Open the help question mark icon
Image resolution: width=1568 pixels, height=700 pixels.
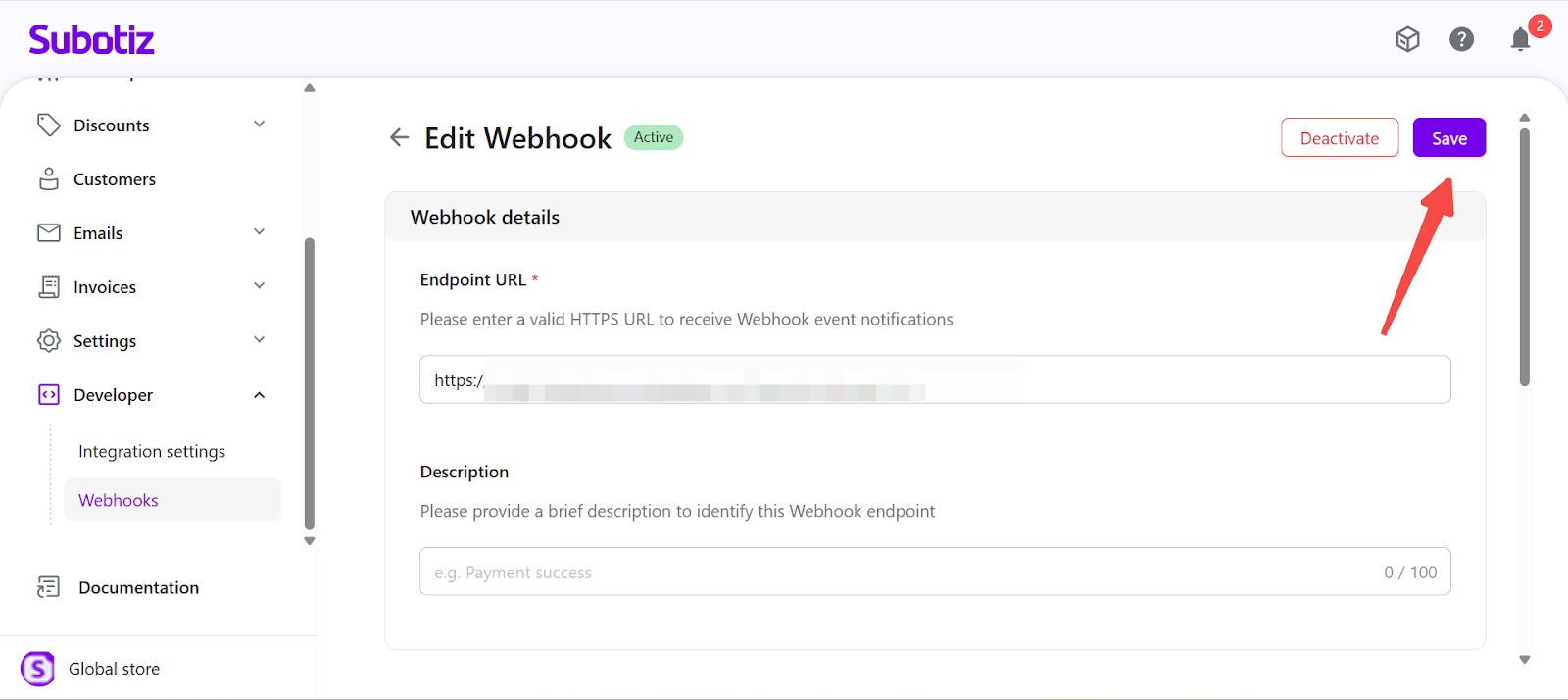click(x=1461, y=39)
